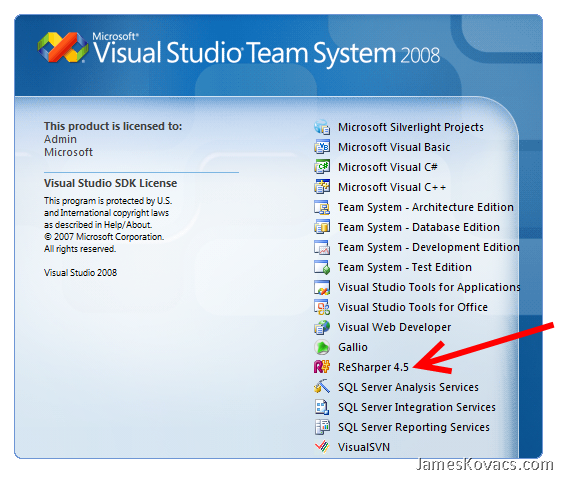Select 'Team System - Architecture Edition' text
This screenshot has width=561, height=477.
pyautogui.click(x=426, y=208)
